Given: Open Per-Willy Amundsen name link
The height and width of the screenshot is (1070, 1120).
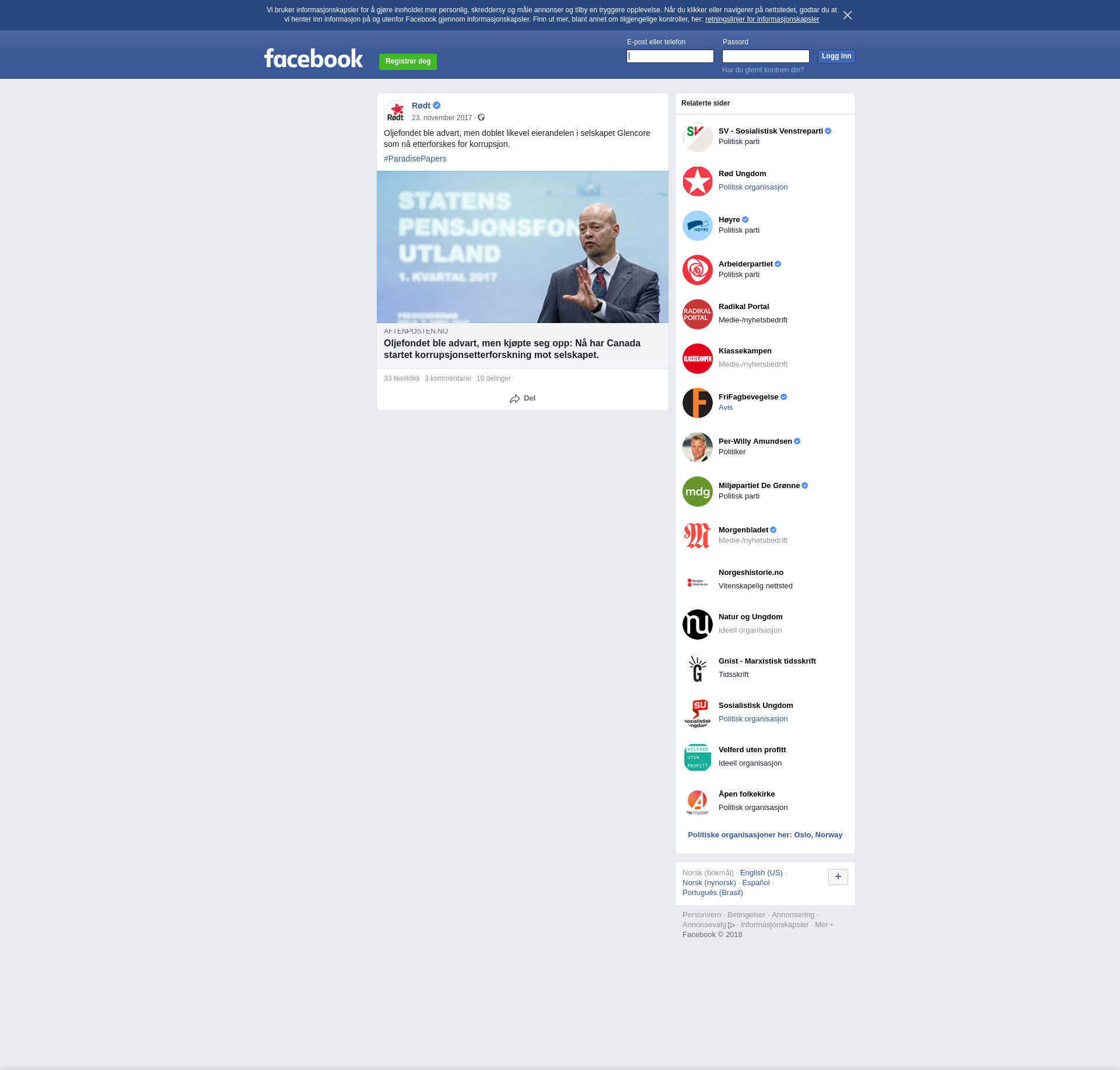Looking at the screenshot, I should 755,441.
